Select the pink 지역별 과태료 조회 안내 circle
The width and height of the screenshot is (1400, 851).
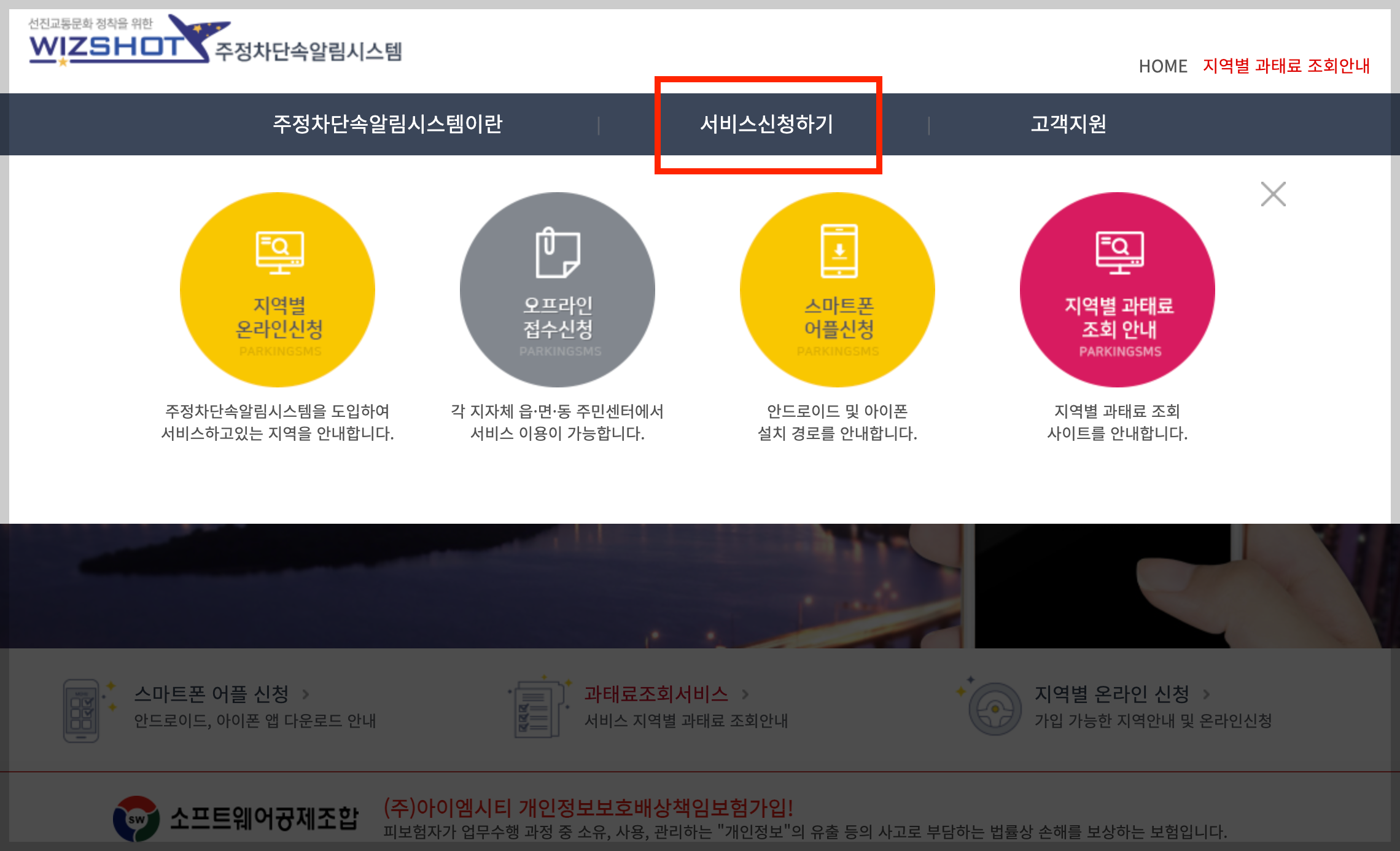1118,289
